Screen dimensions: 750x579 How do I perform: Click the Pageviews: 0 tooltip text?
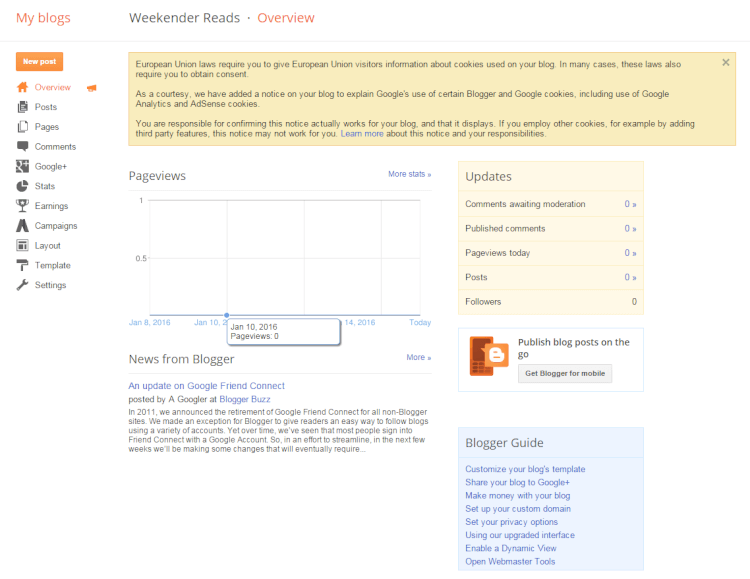pyautogui.click(x=254, y=336)
